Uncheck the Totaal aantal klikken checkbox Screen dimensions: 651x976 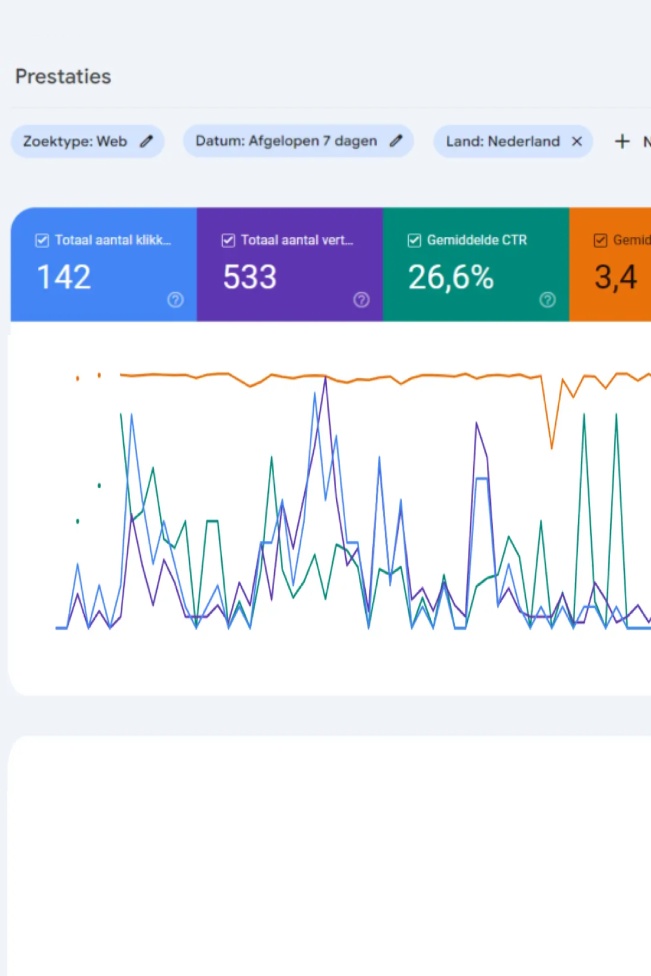42,240
